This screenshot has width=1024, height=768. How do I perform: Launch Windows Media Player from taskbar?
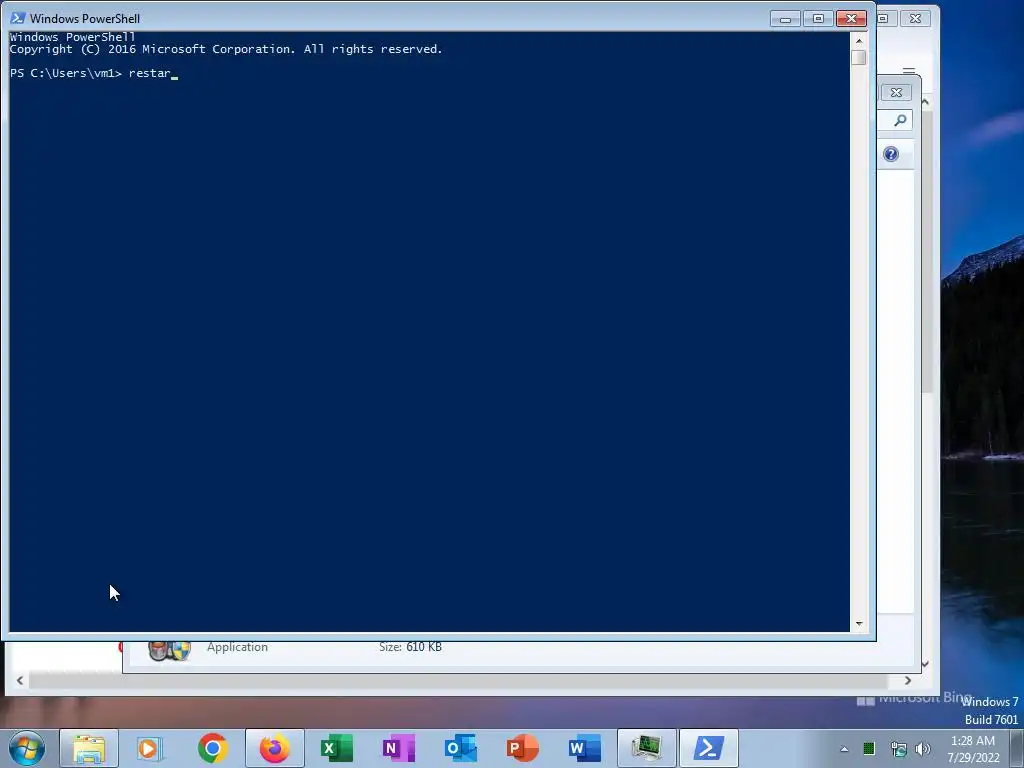[x=150, y=748]
